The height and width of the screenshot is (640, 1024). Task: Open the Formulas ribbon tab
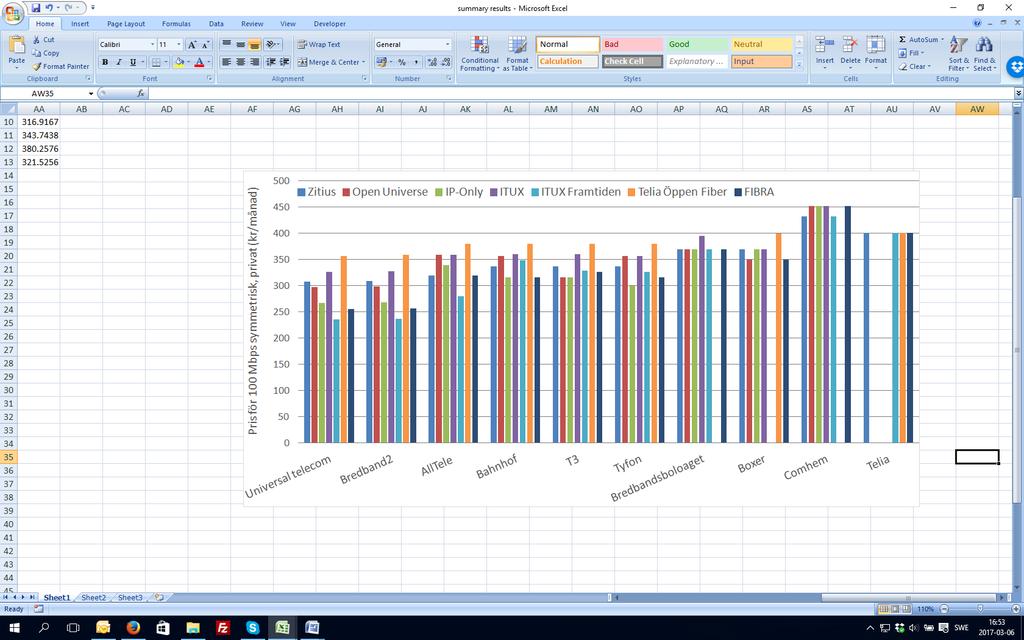click(x=176, y=24)
